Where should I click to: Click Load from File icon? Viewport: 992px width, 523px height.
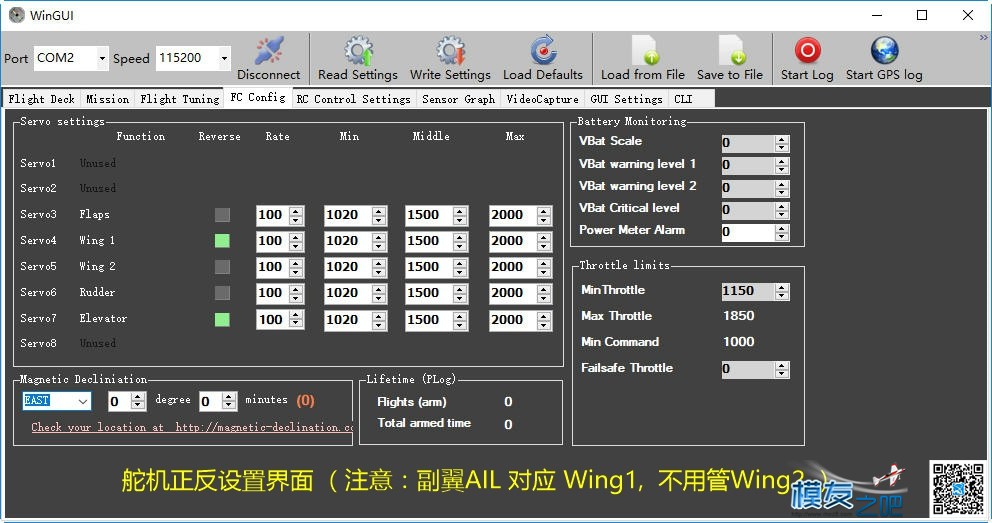point(643,51)
